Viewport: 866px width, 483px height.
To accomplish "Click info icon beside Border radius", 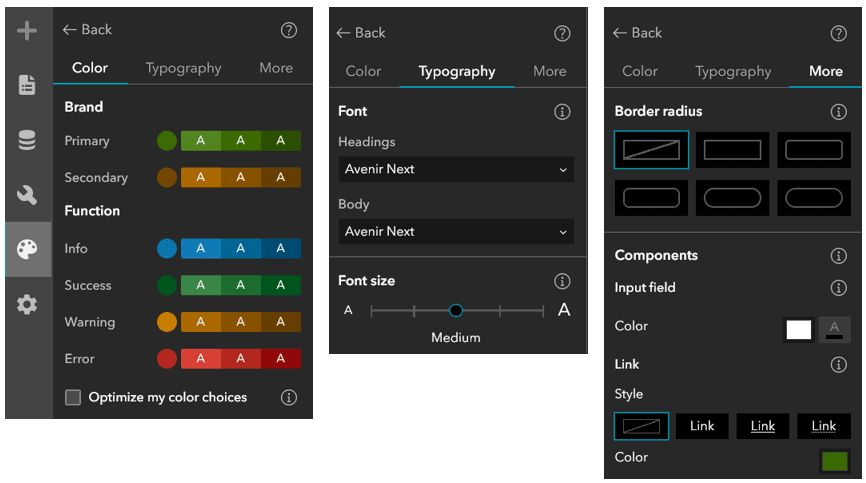I will (839, 112).
